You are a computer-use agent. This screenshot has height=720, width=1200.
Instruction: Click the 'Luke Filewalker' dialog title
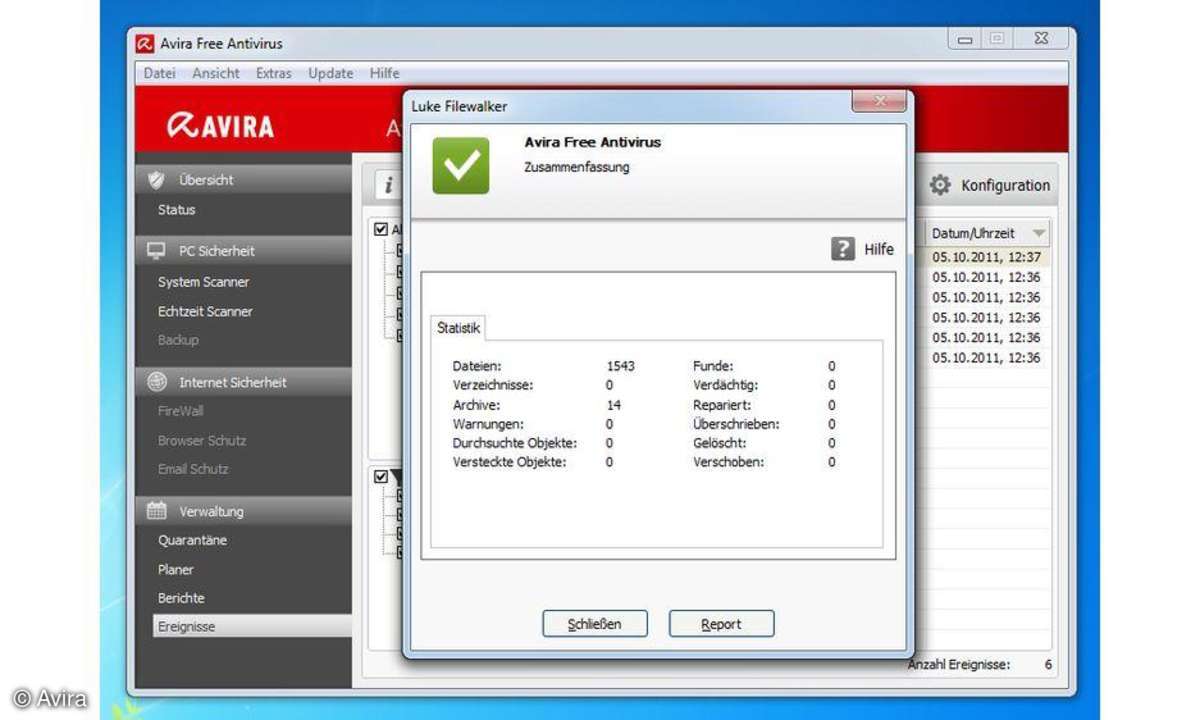click(x=459, y=105)
